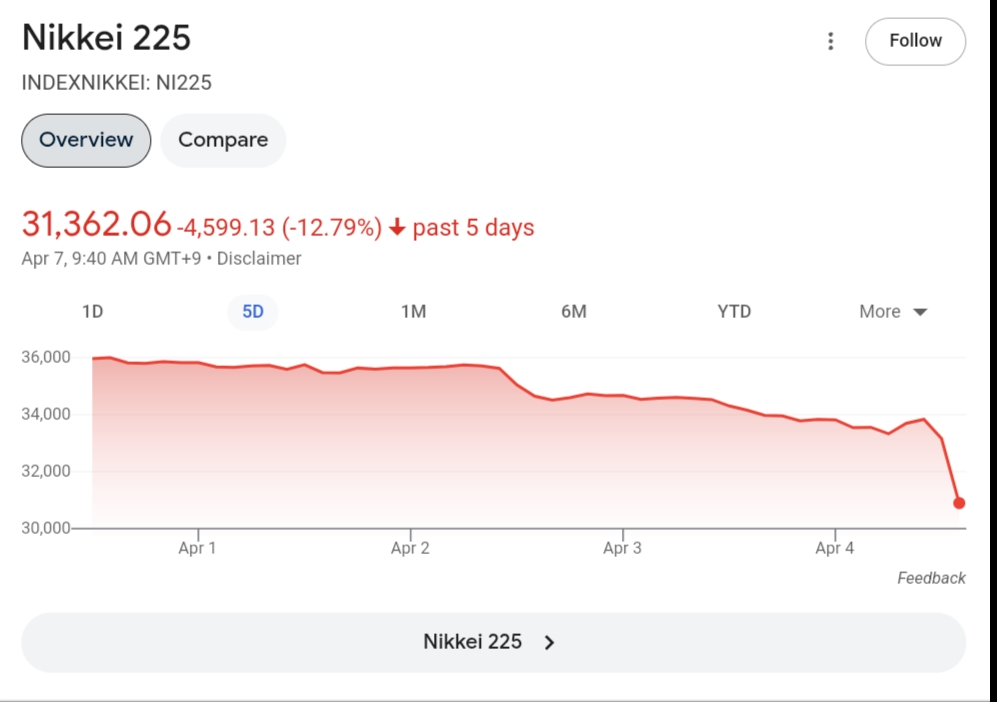Click the Apr 4 date label on chart axis
997x702 pixels.
[834, 548]
